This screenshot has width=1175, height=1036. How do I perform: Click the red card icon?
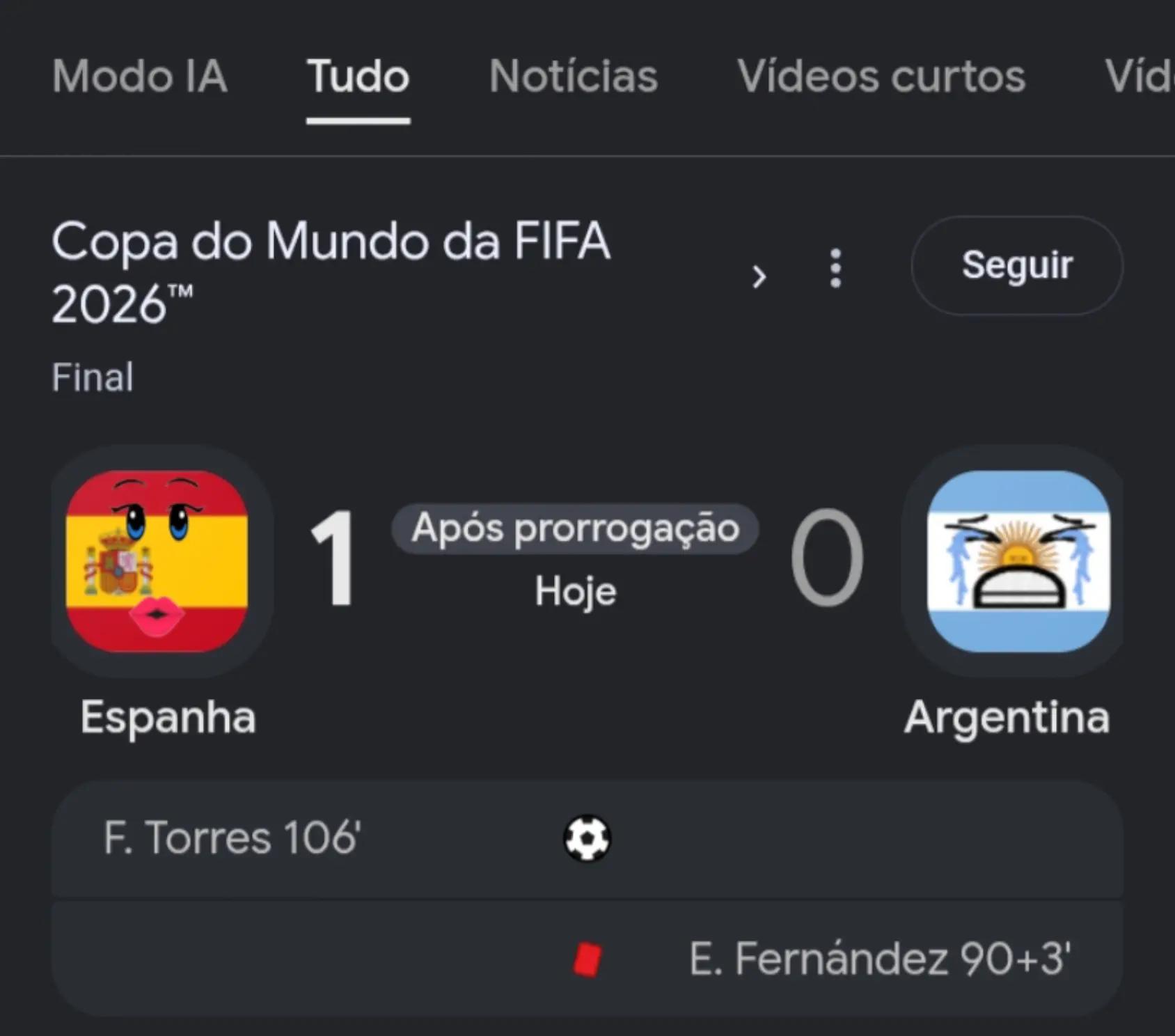(x=587, y=959)
